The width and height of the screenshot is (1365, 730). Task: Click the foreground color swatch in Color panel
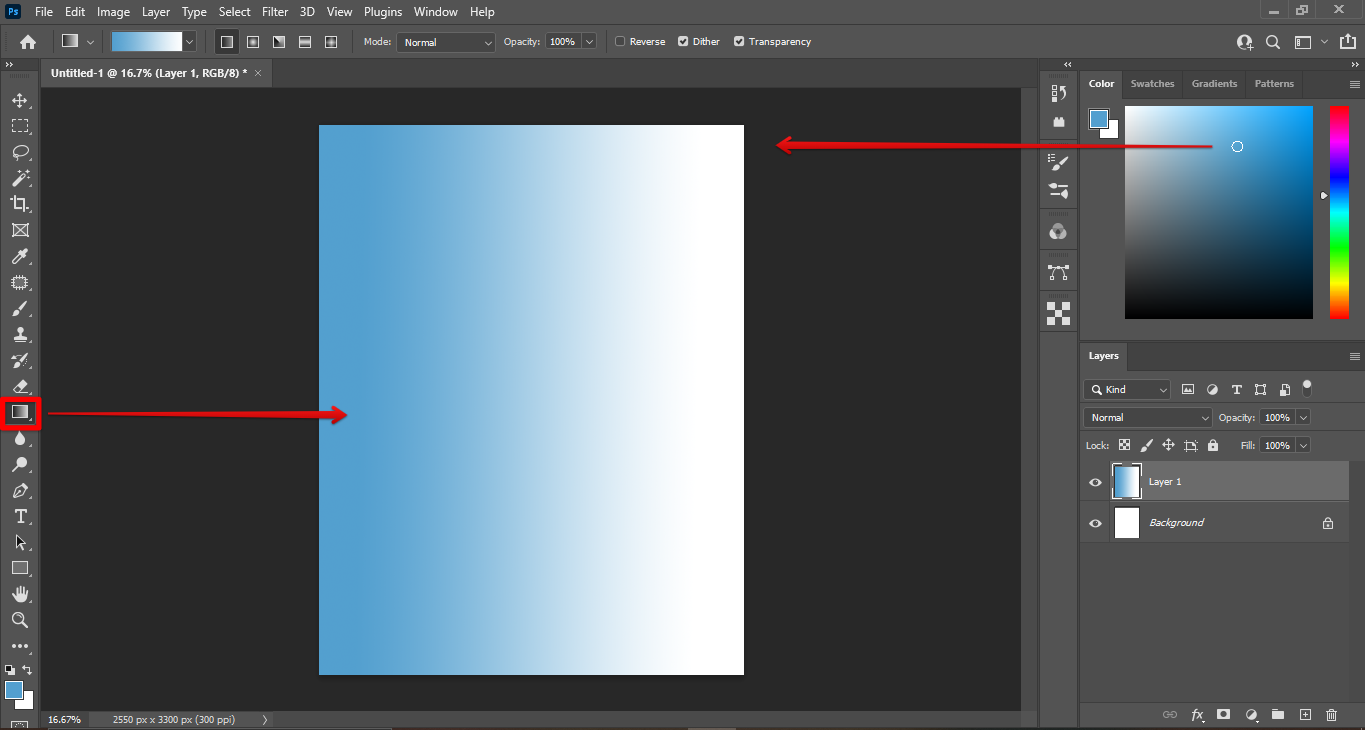tap(1099, 119)
